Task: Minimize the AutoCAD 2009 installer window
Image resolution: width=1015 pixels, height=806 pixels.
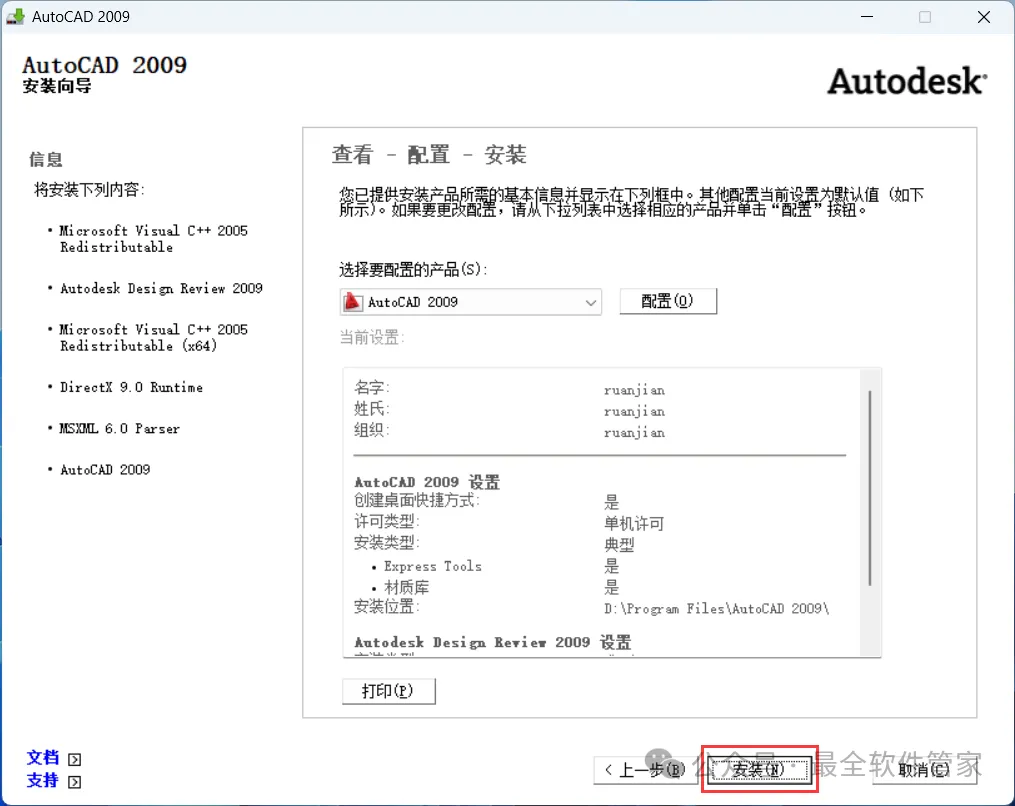Action: click(x=867, y=17)
